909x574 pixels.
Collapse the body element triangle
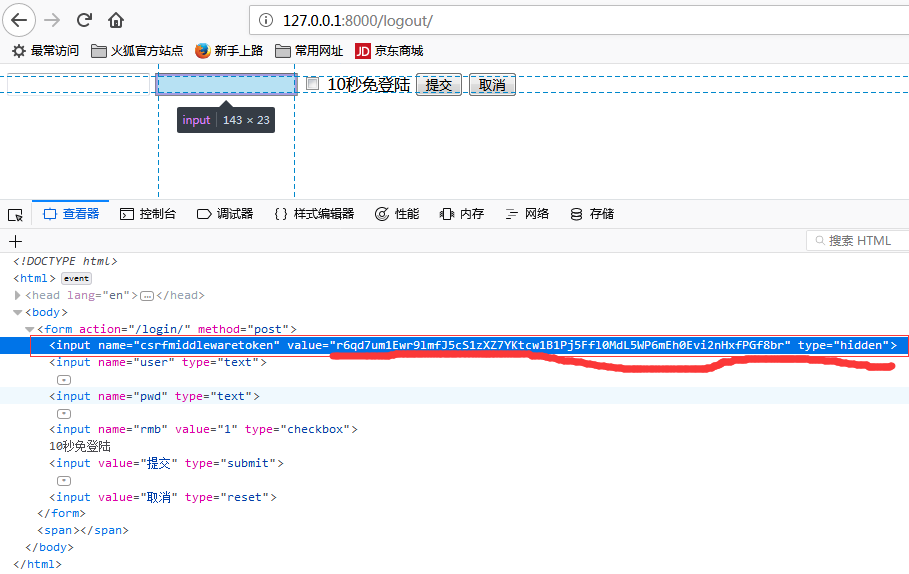[18, 313]
